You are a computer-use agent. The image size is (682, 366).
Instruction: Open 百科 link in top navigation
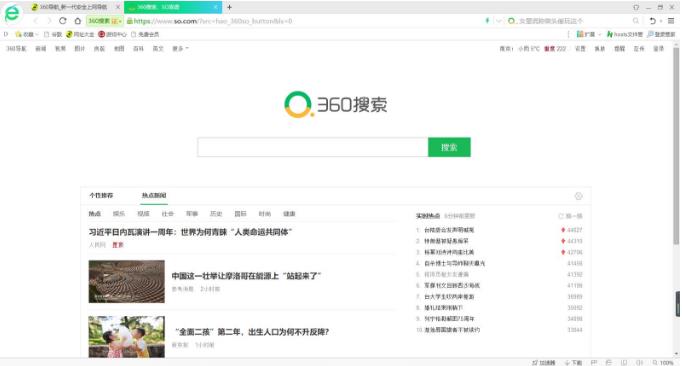(x=138, y=48)
